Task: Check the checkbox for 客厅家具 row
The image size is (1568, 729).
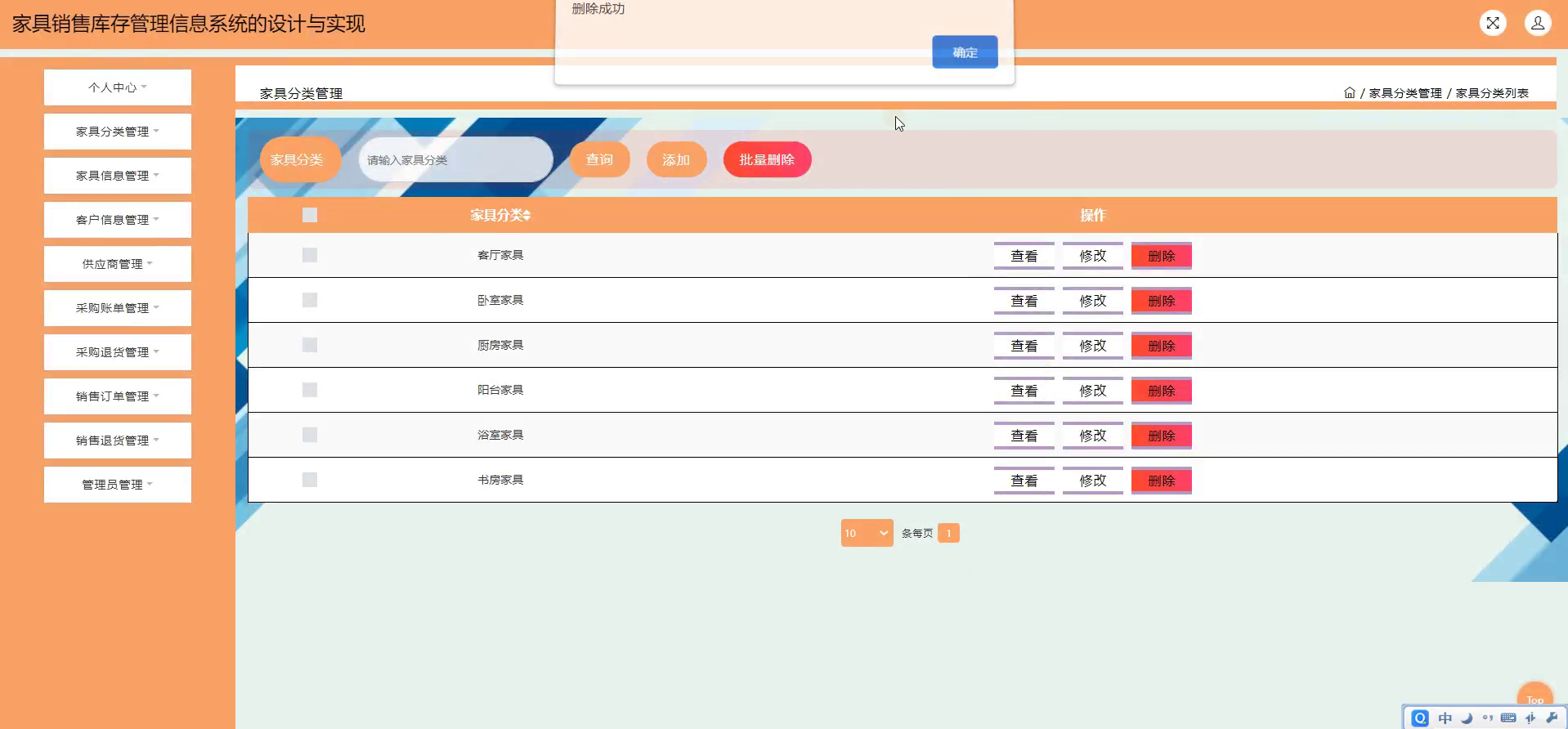Action: [310, 255]
